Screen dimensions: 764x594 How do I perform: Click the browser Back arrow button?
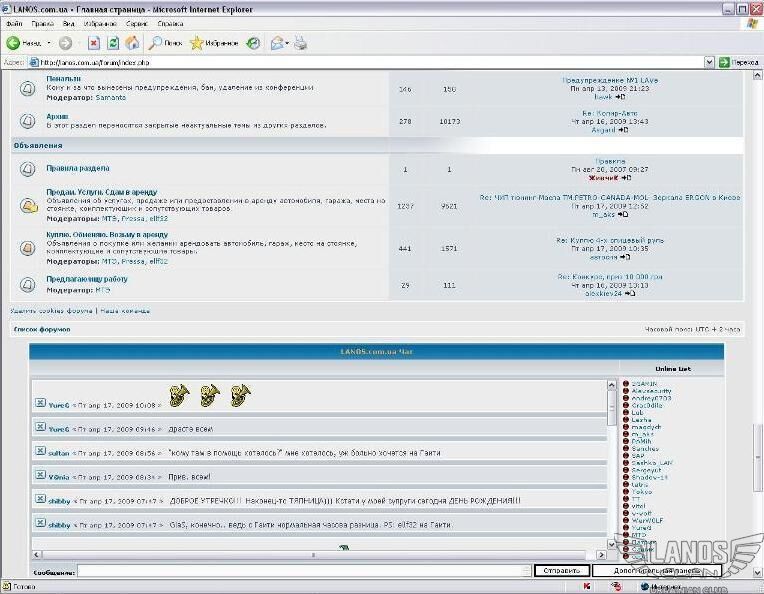pos(14,43)
